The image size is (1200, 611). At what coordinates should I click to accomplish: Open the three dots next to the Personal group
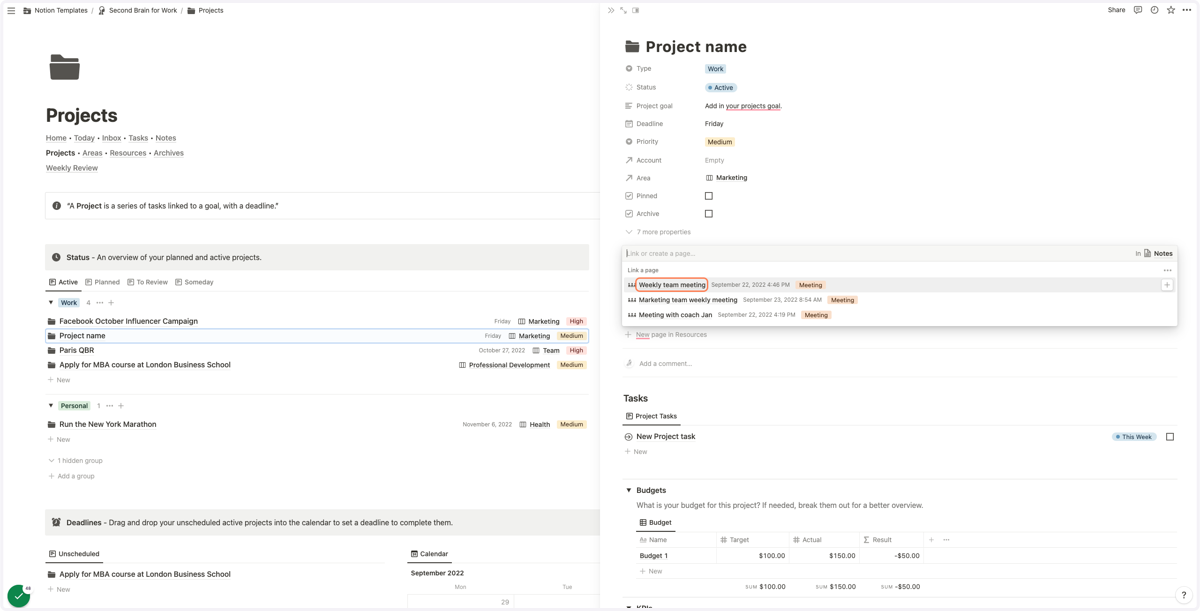tap(110, 406)
